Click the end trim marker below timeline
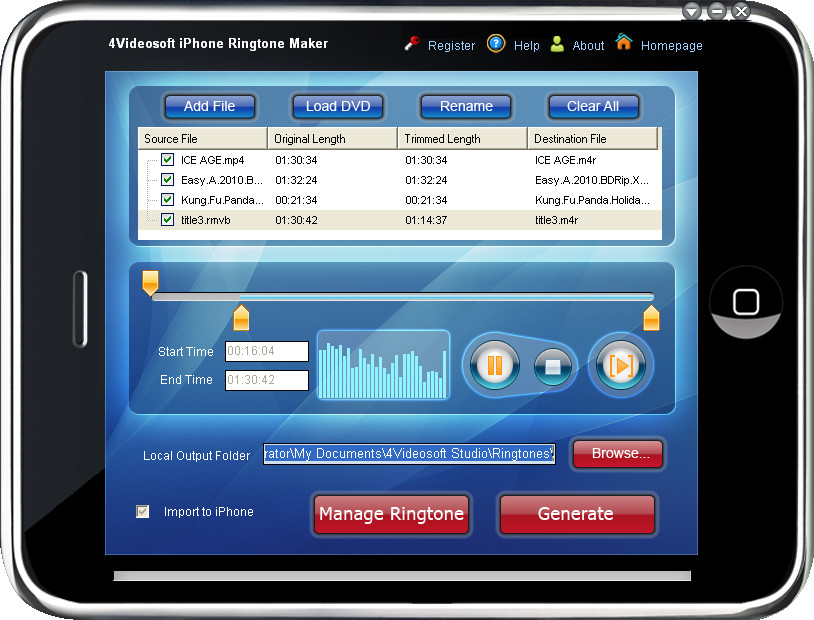 (651, 318)
